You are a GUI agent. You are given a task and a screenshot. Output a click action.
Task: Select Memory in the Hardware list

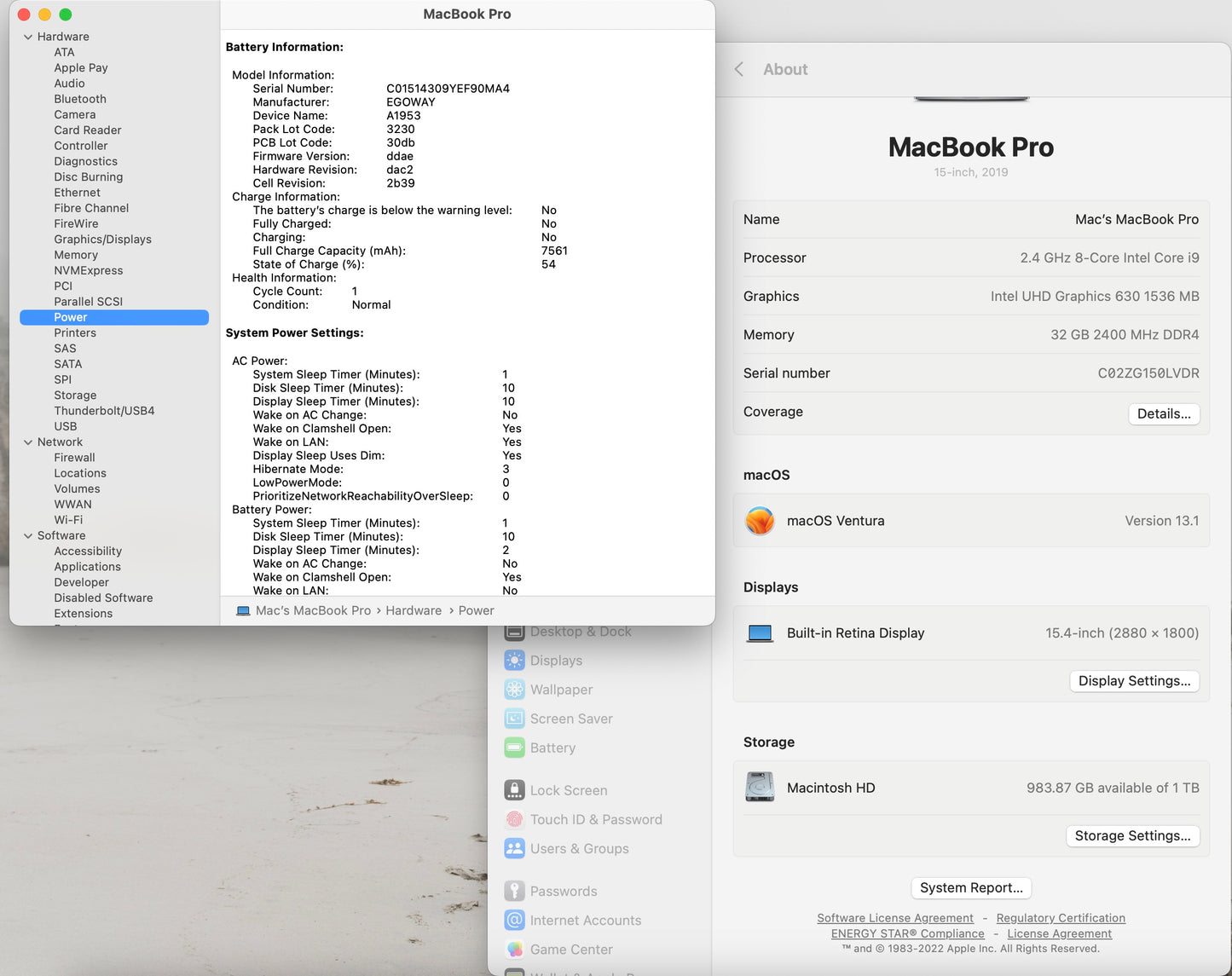pos(76,254)
